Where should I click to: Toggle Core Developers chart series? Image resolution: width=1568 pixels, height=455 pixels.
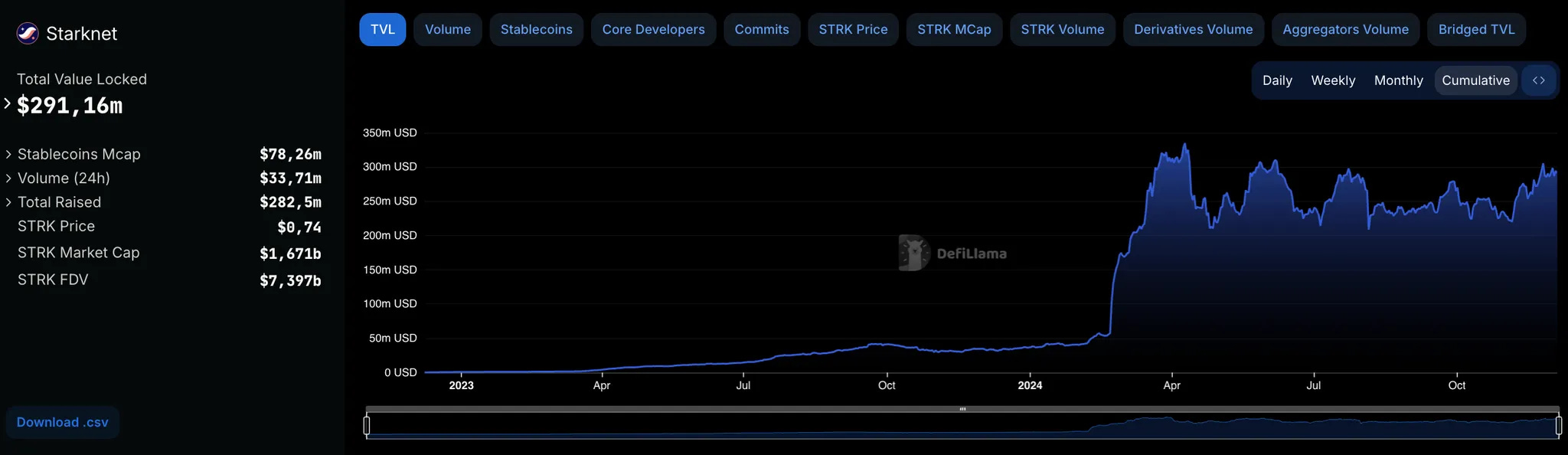pos(654,30)
